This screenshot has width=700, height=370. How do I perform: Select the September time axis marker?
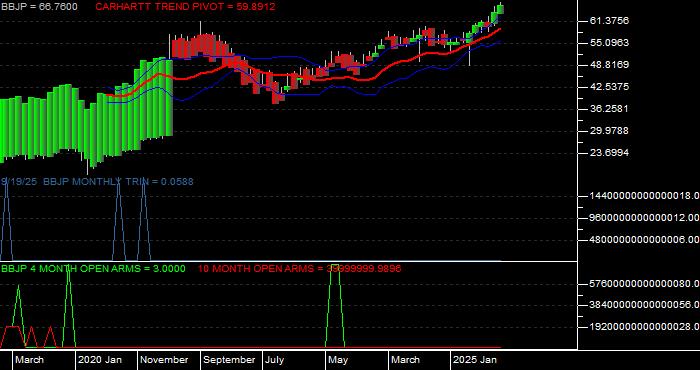tap(229, 360)
